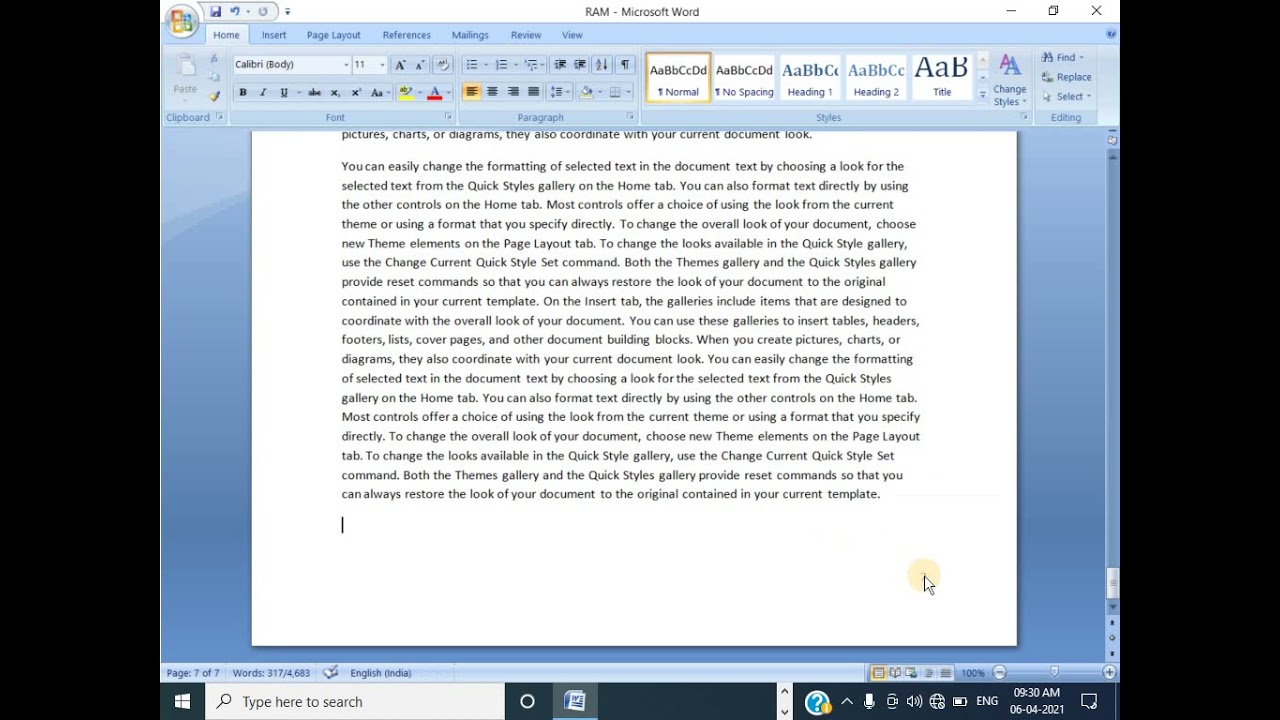The height and width of the screenshot is (720, 1280).
Task: Open the Change Styles menu
Action: pos(1010,80)
